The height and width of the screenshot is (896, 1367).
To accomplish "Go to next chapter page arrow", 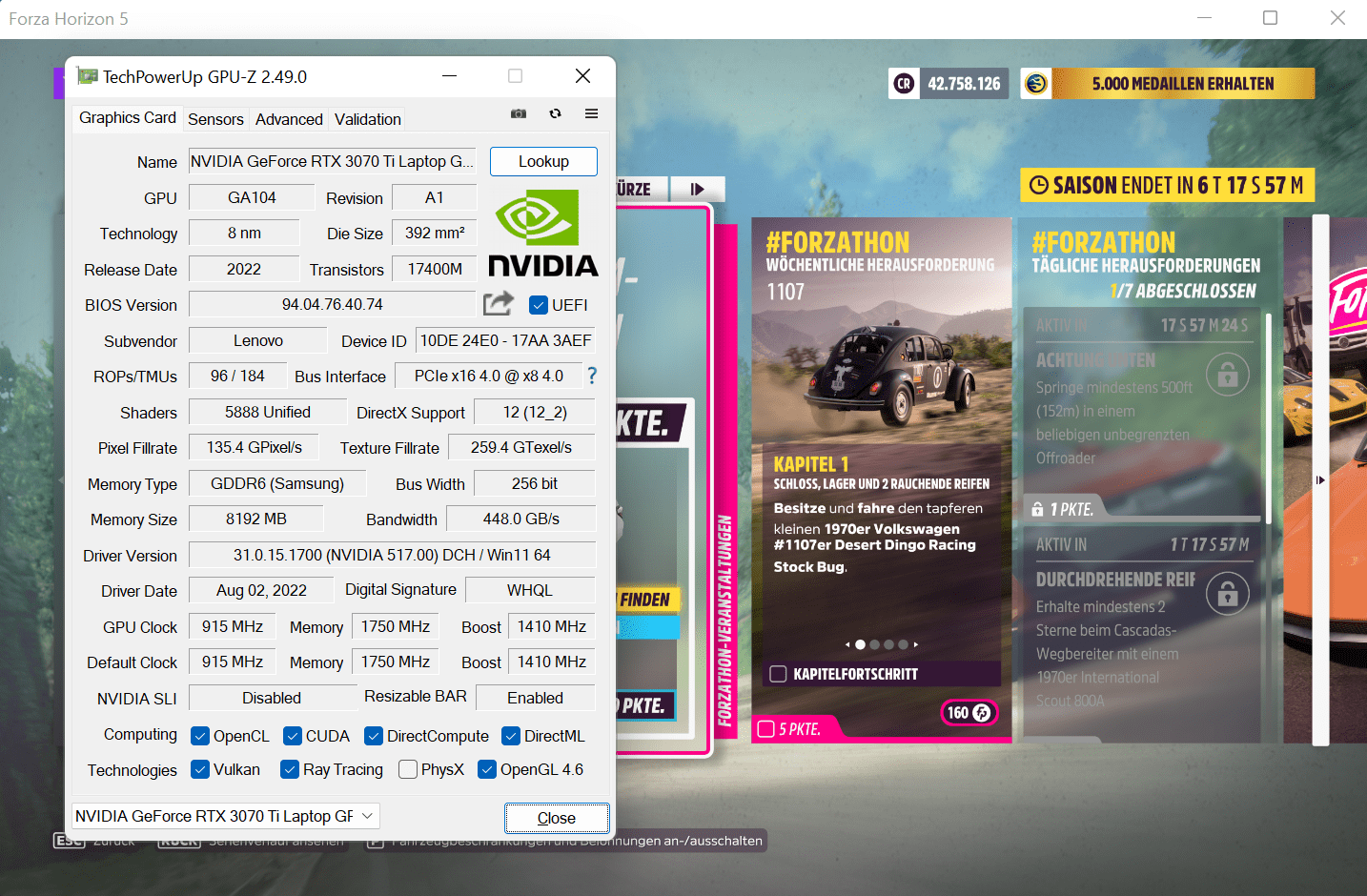I will coord(916,644).
